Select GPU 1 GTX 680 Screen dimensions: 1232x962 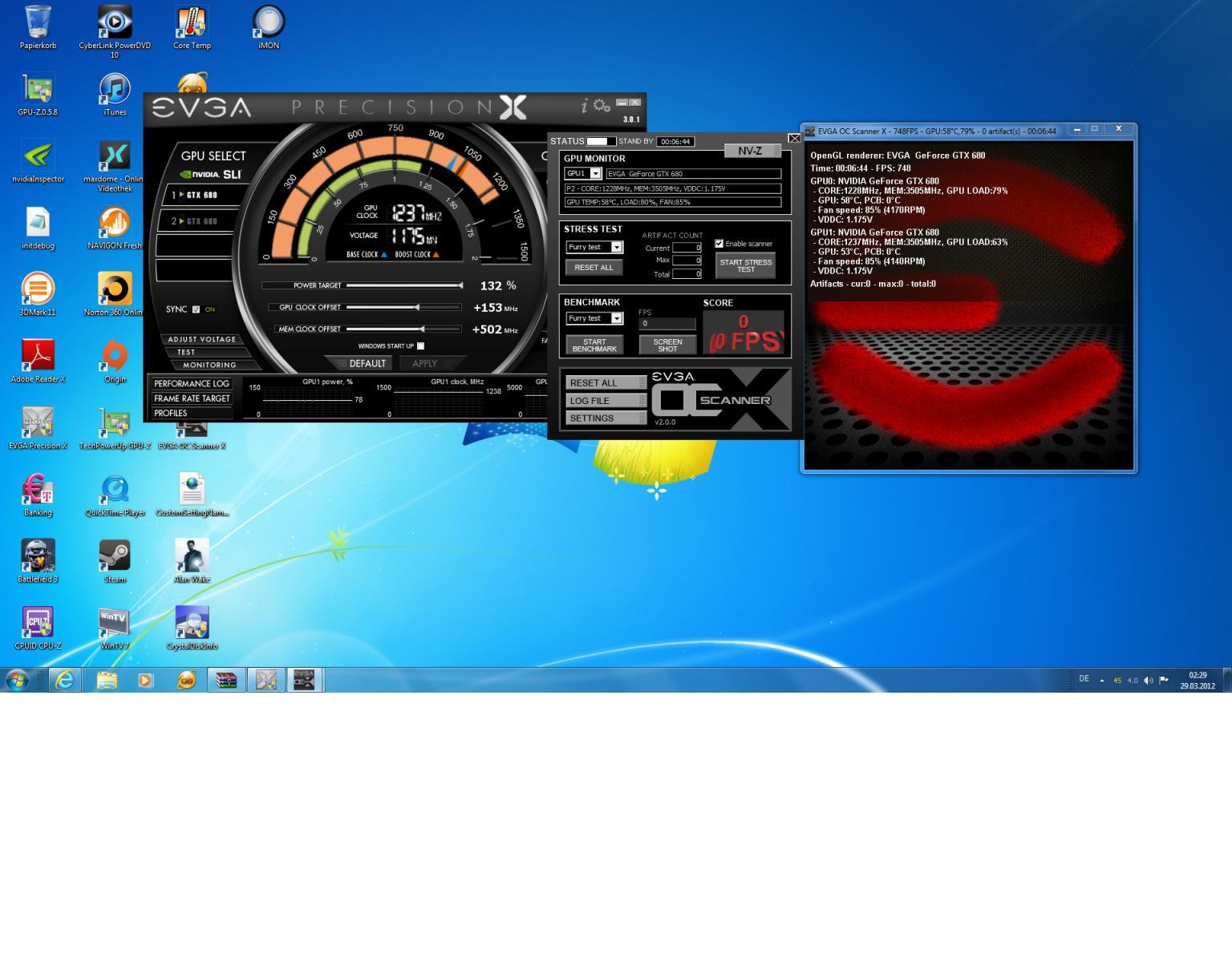pos(200,195)
